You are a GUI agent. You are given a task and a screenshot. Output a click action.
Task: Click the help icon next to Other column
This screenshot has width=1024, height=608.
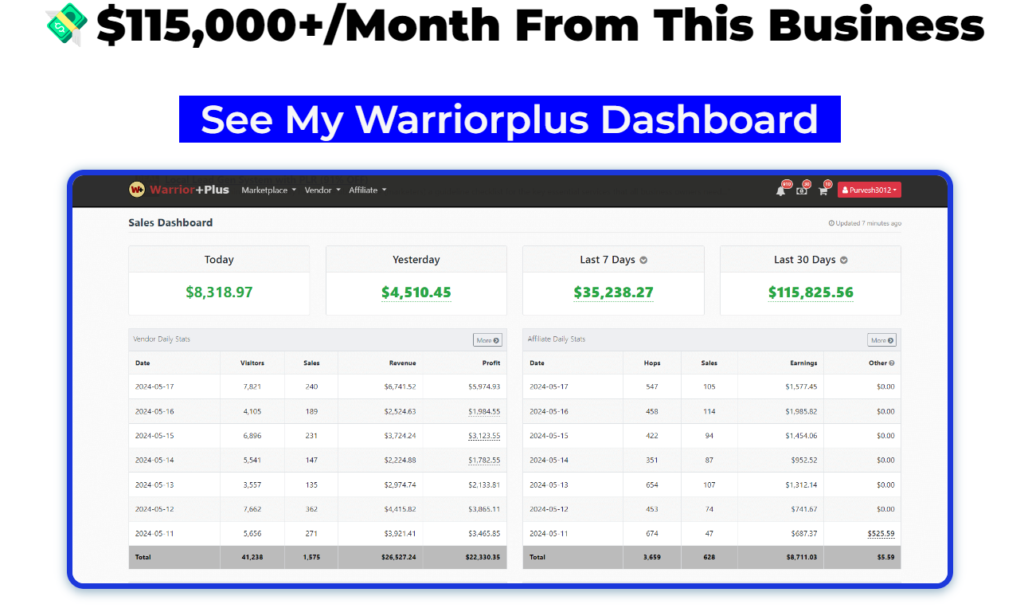coord(891,363)
